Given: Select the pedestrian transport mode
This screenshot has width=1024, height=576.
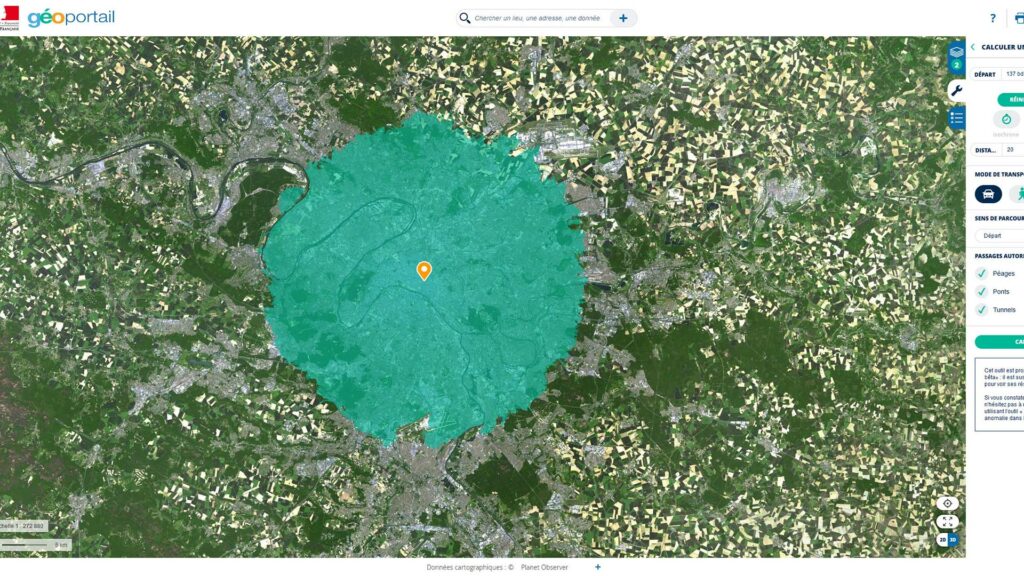Looking at the screenshot, I should pyautogui.click(x=1017, y=194).
